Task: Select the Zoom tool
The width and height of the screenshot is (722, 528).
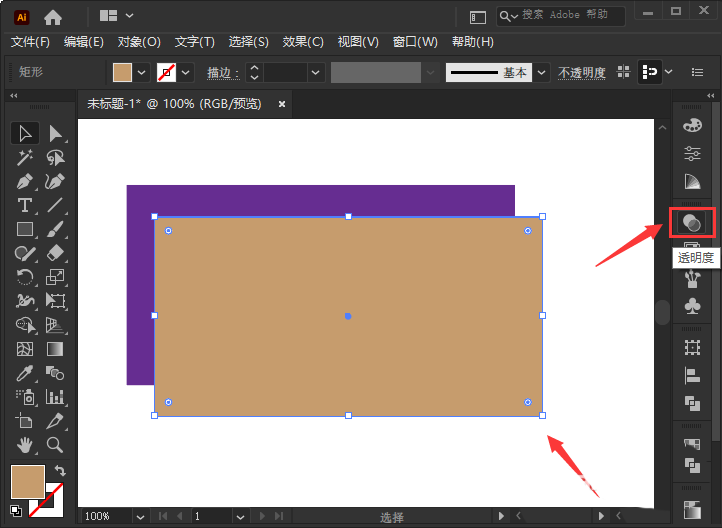Action: 55,445
